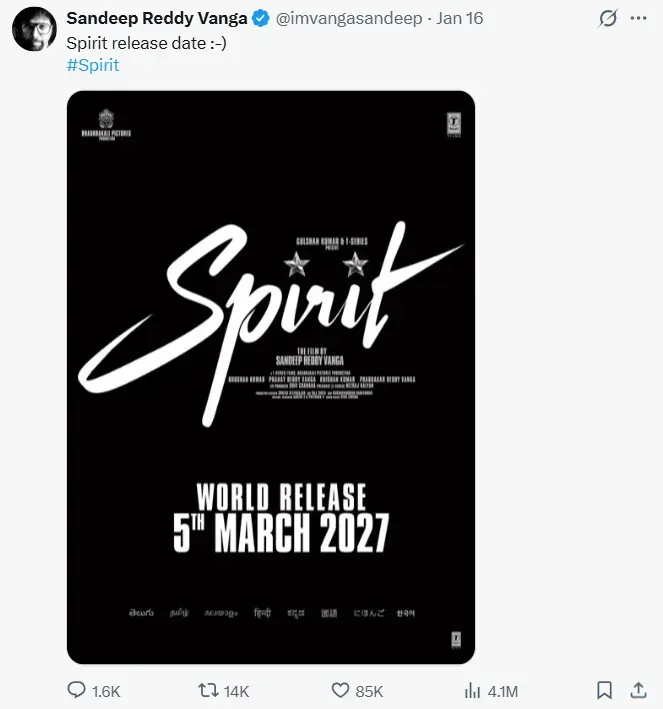Bookmark this post
The width and height of the screenshot is (663, 709).
point(604,690)
